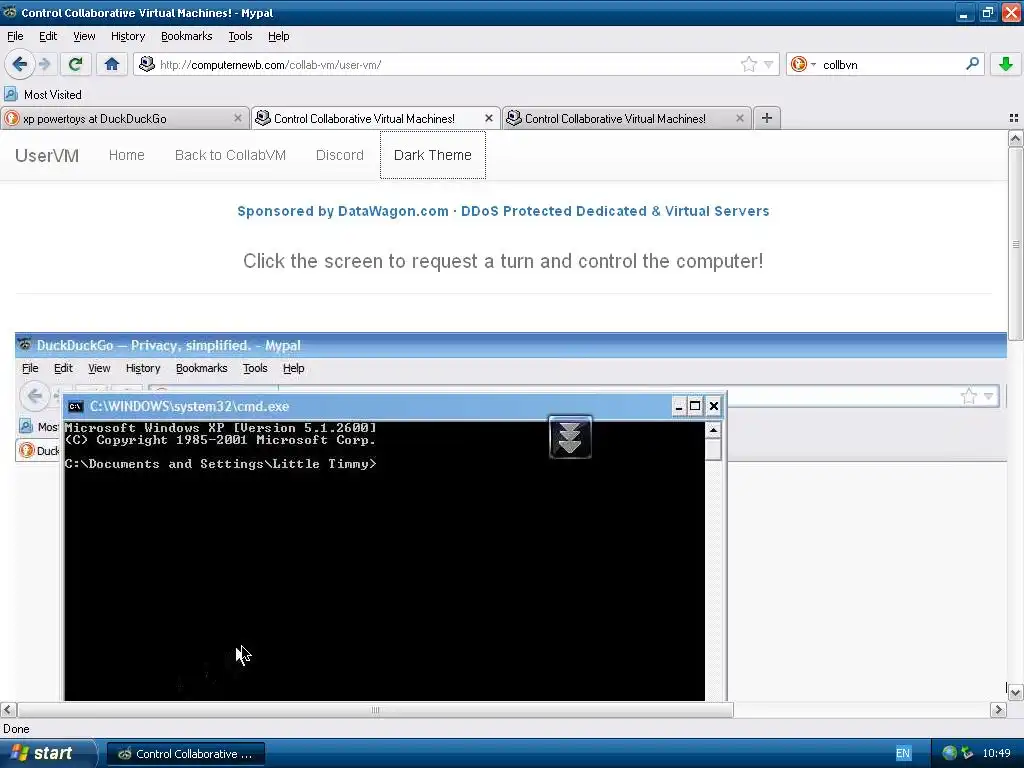1024x768 pixels.
Task: Open Edit menu in inner DuckDuckGo window
Action: click(x=63, y=368)
